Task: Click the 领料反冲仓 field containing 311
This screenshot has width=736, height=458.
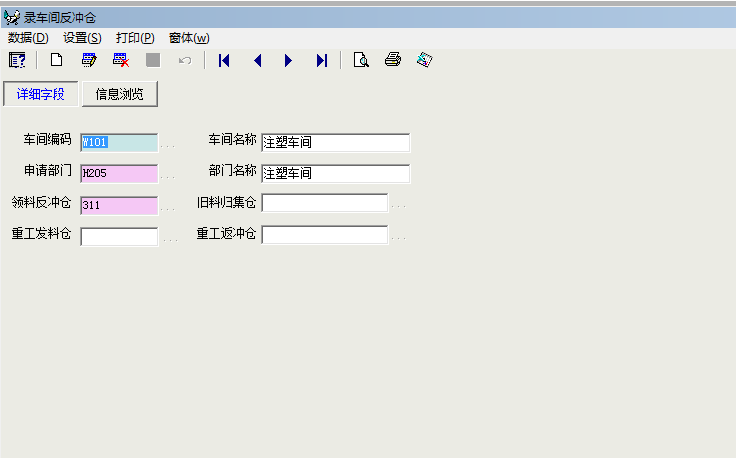Action: tap(119, 205)
